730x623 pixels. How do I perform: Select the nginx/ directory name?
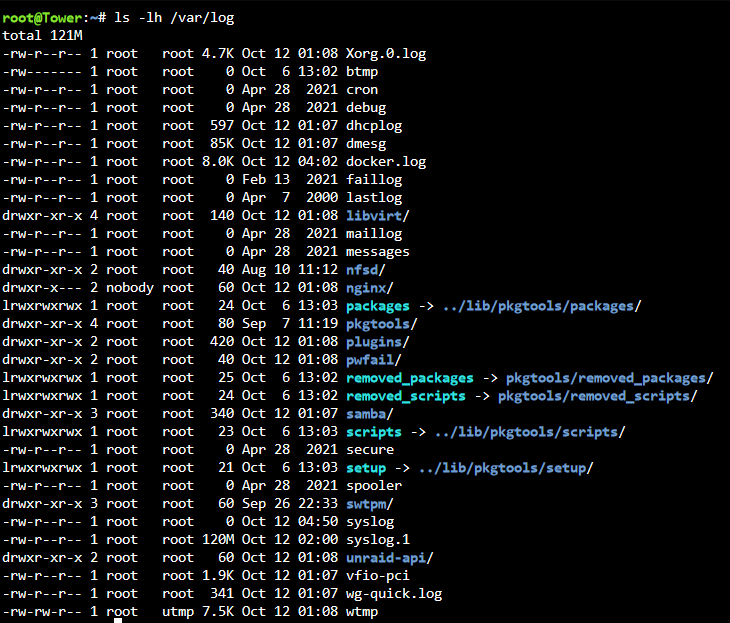coord(370,288)
